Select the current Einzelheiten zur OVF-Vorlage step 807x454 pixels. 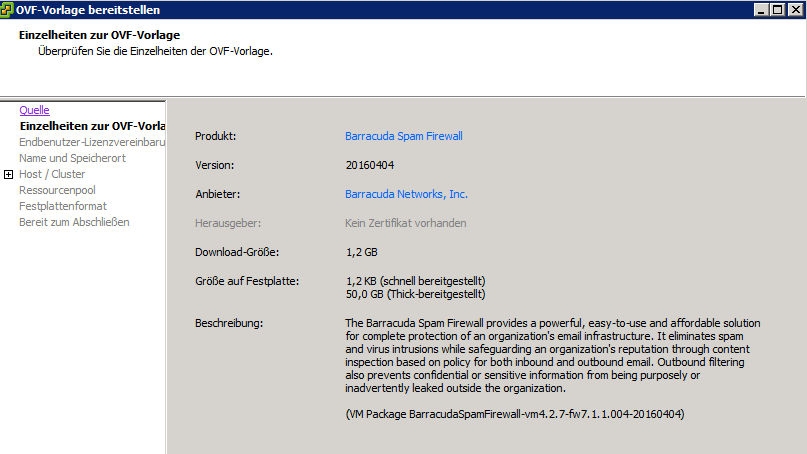pyautogui.click(x=92, y=126)
